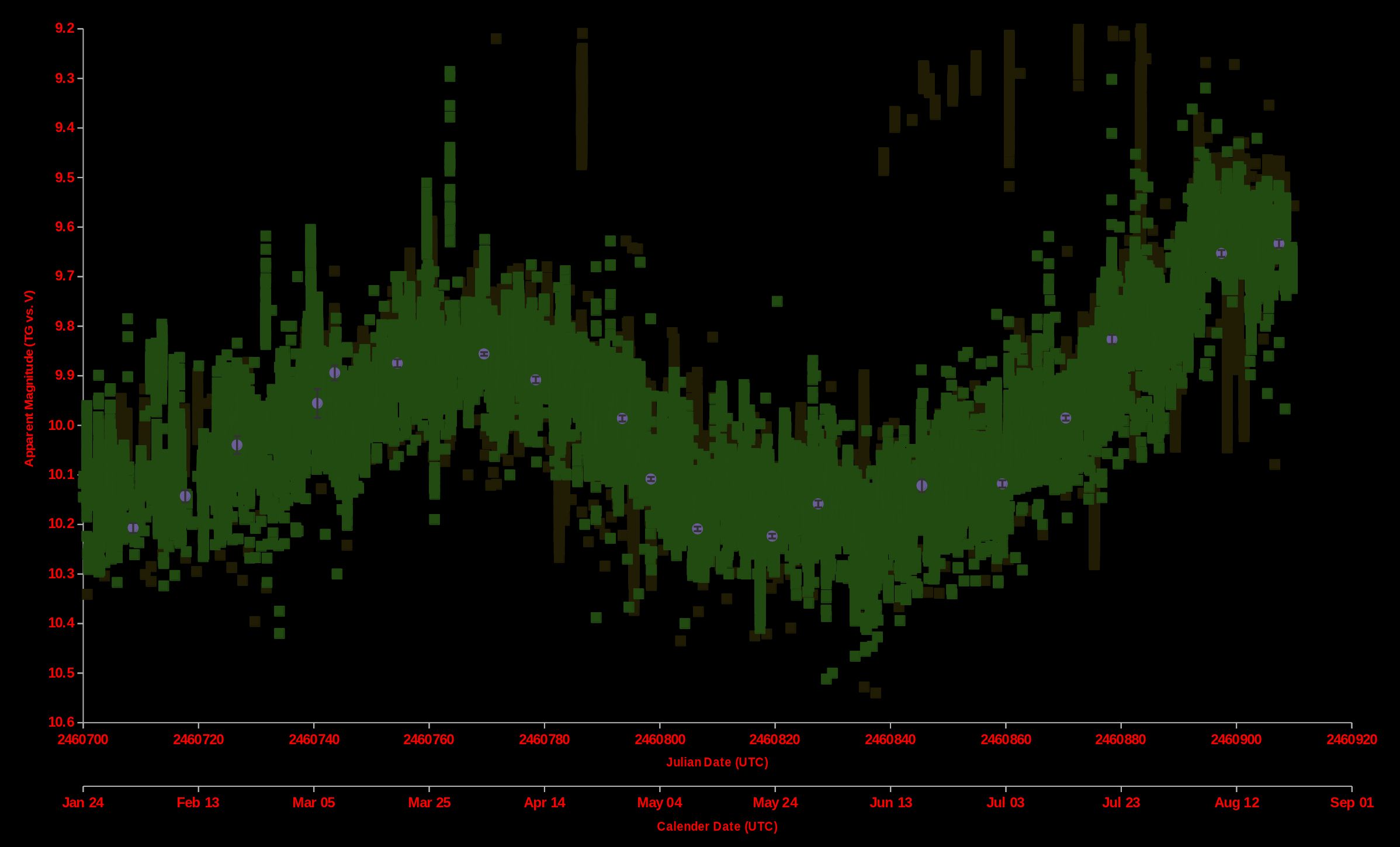The image size is (1400, 847).
Task: Click the purple mean marker near 2460870 at 10.0
Action: point(1066,418)
